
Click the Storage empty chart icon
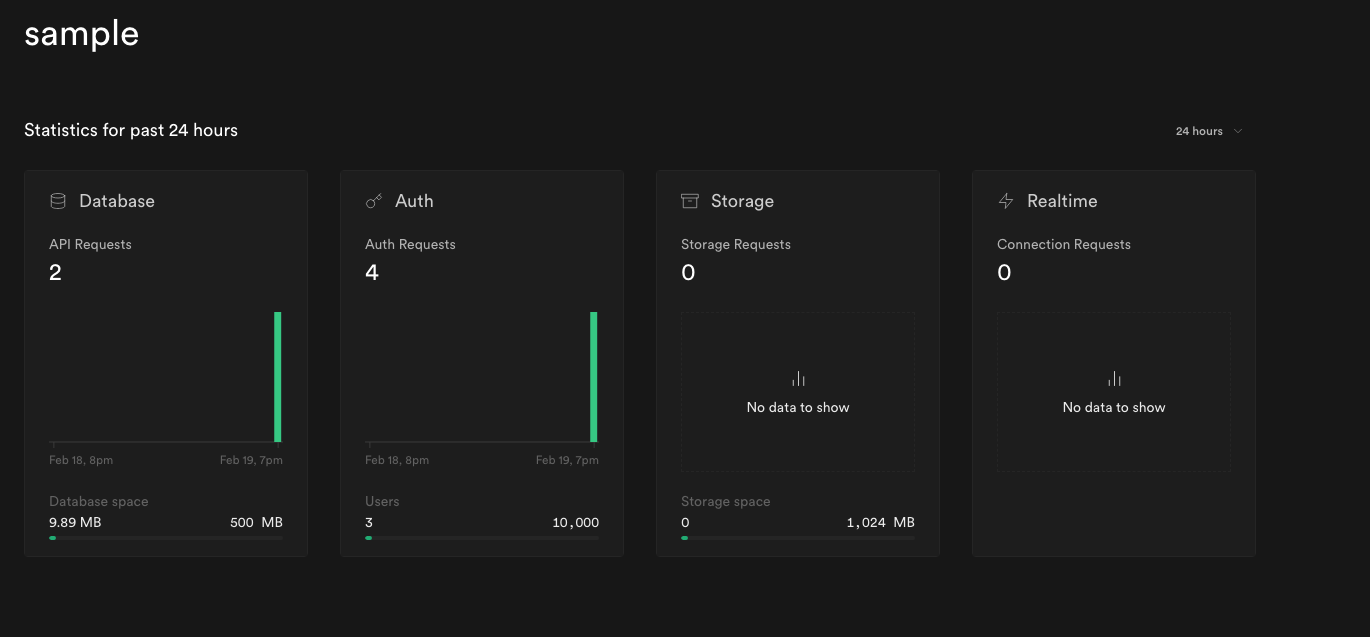pyautogui.click(x=798, y=379)
